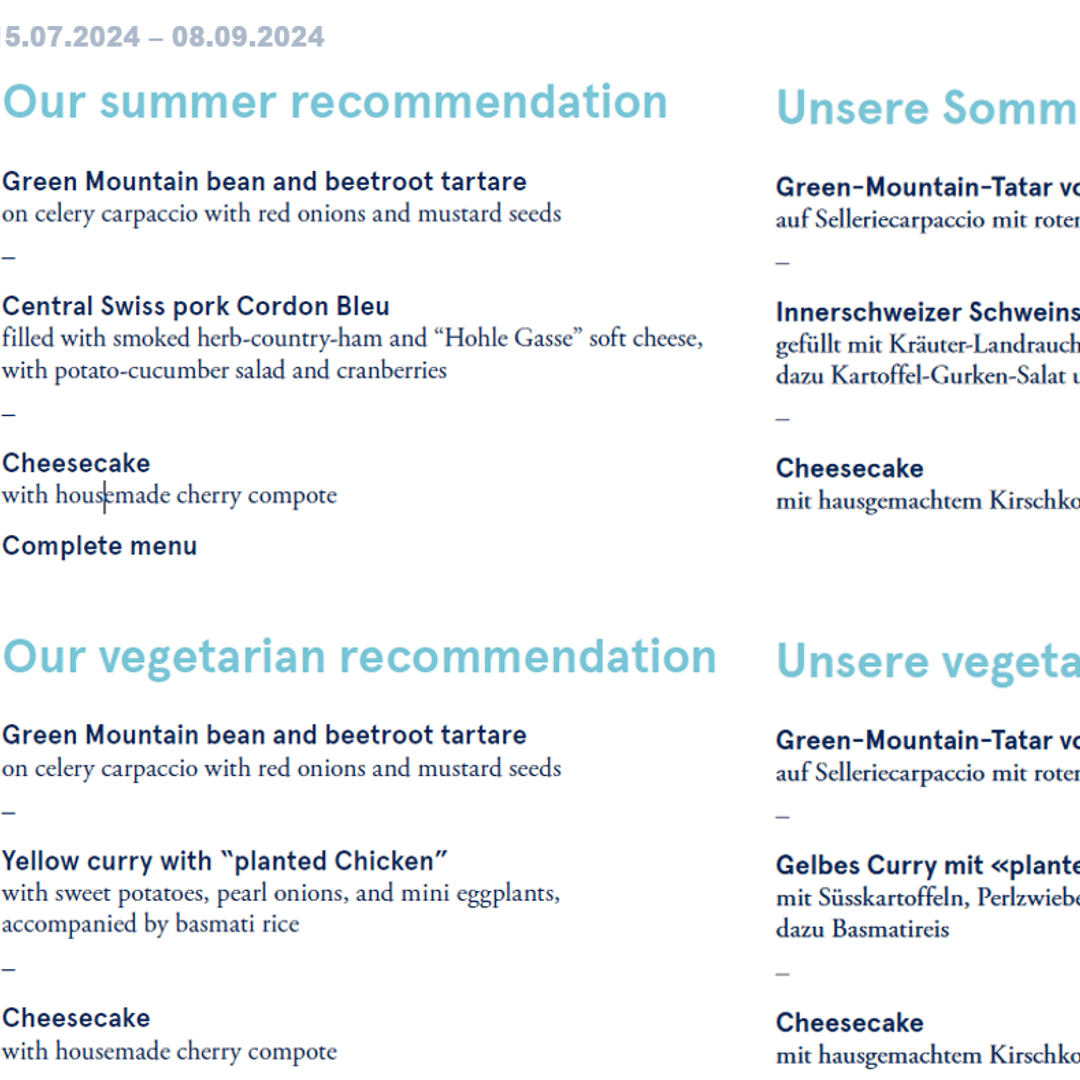Click the 'accompanied by basmati rice' line
Image resolution: width=1080 pixels, height=1080 pixels.
151,924
